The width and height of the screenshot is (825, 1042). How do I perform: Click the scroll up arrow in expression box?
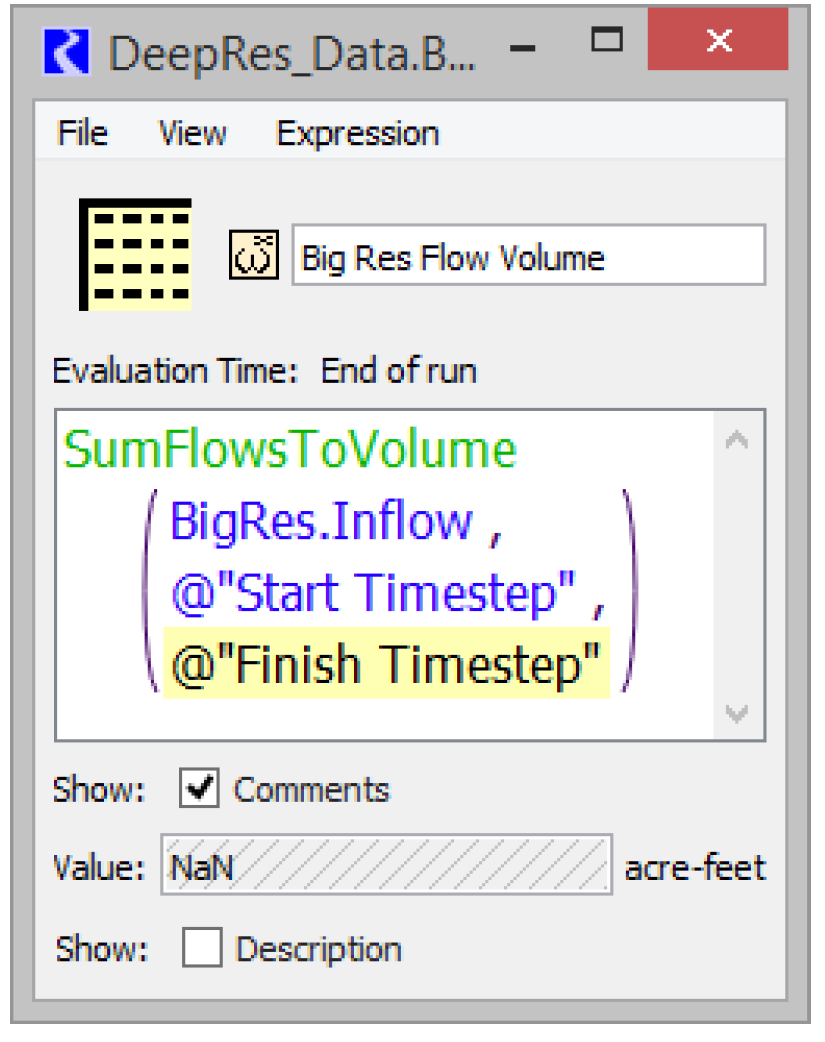737,440
